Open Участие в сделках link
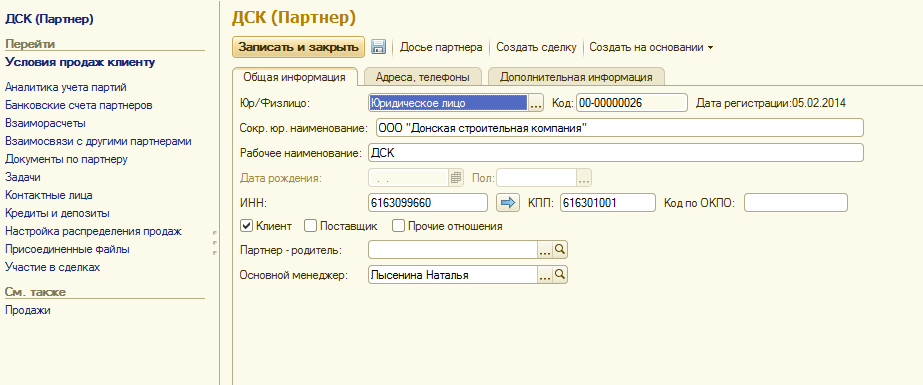Screen dimensions: 923x385 coord(52,267)
